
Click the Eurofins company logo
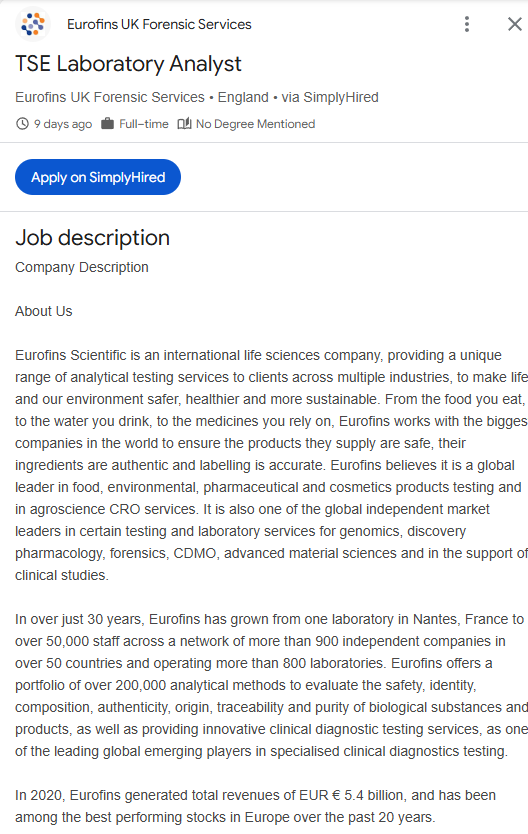[x=33, y=24]
